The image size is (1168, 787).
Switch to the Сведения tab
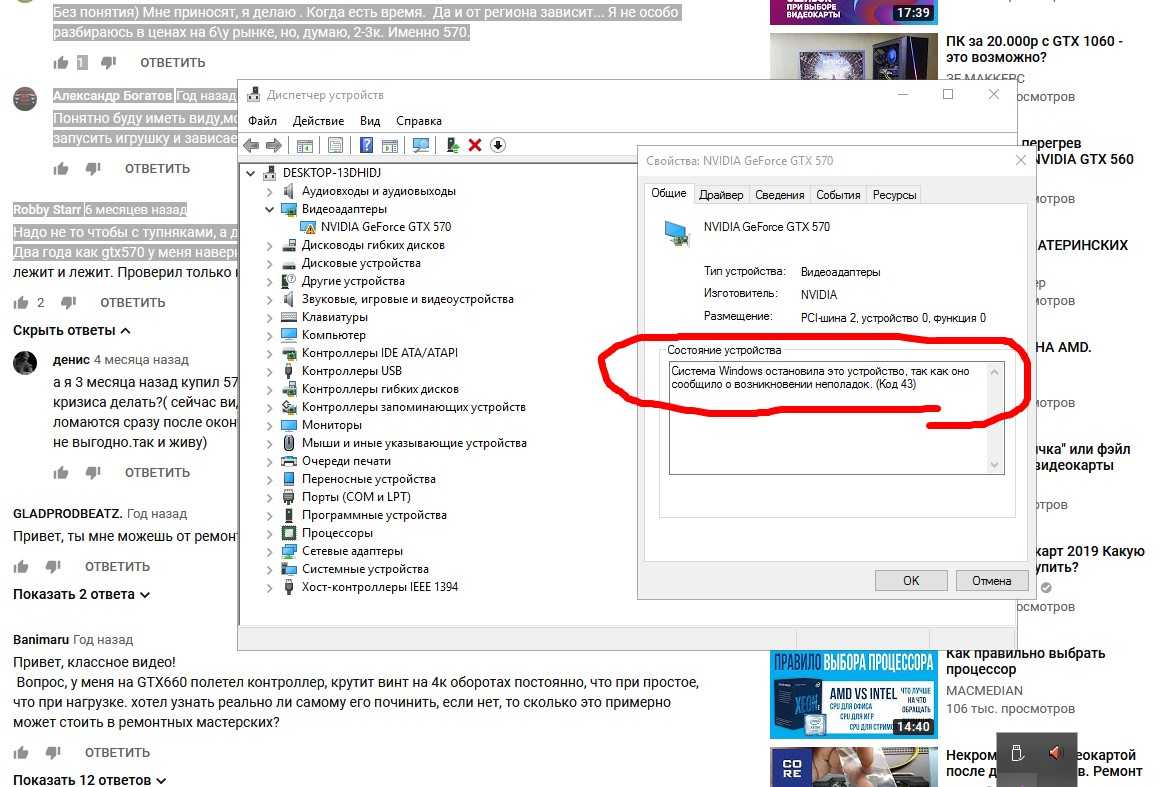point(780,195)
